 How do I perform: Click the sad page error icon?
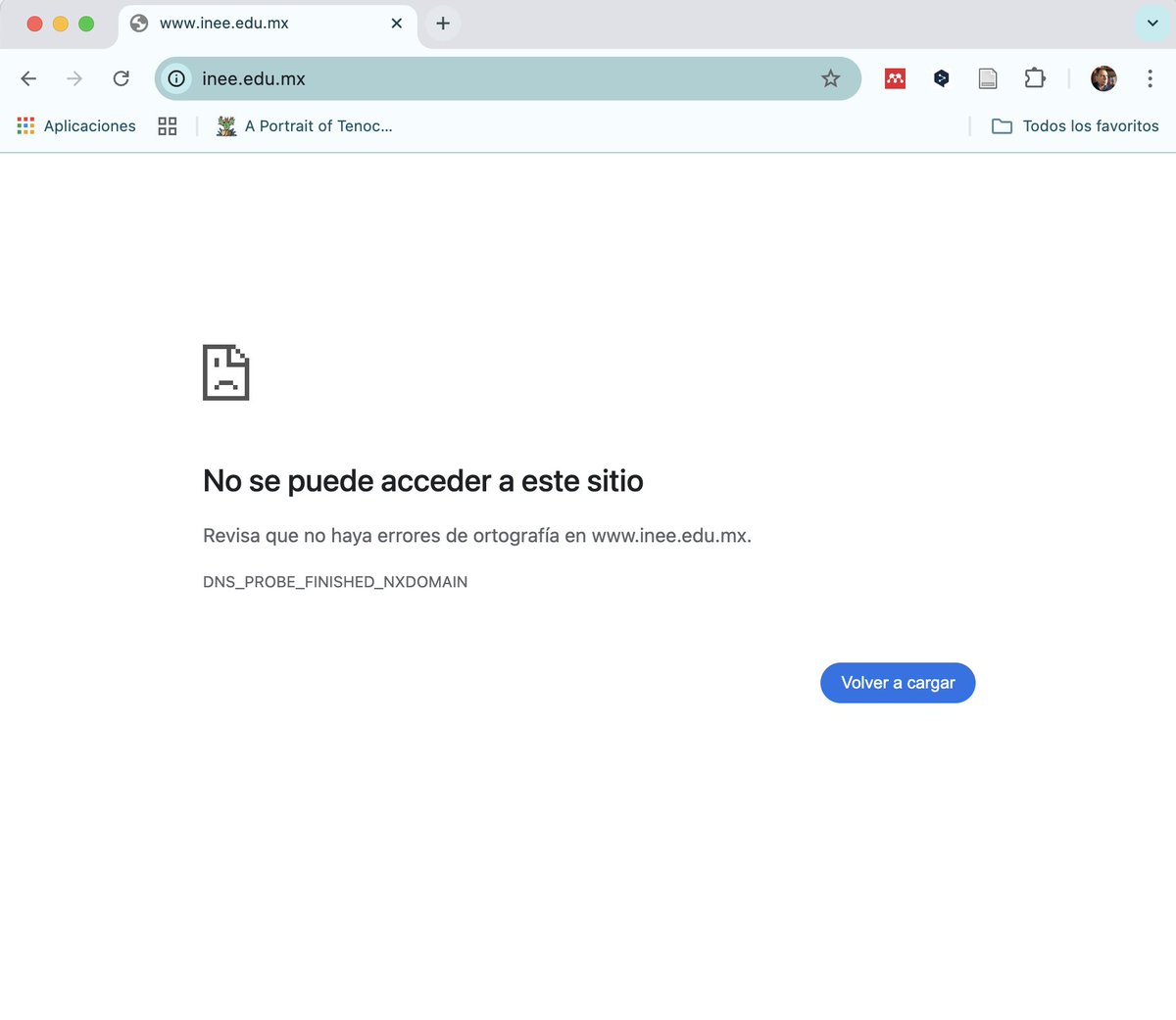tap(226, 372)
